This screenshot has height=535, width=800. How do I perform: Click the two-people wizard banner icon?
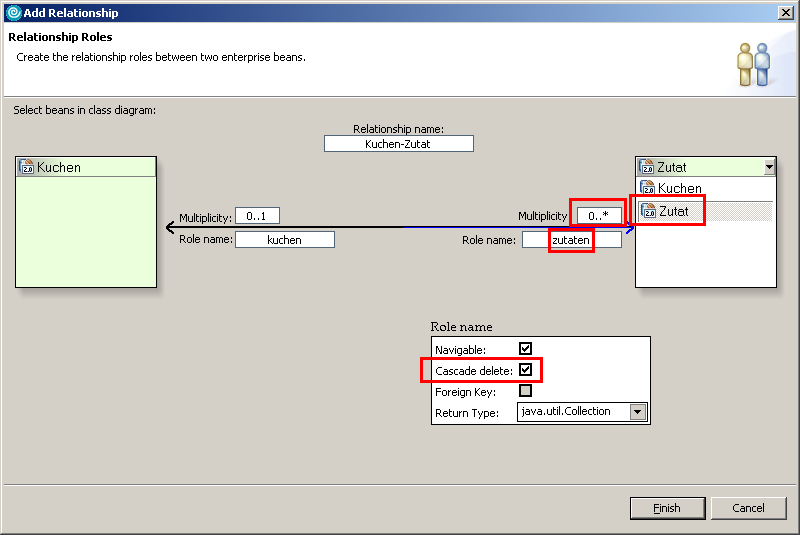tap(754, 65)
